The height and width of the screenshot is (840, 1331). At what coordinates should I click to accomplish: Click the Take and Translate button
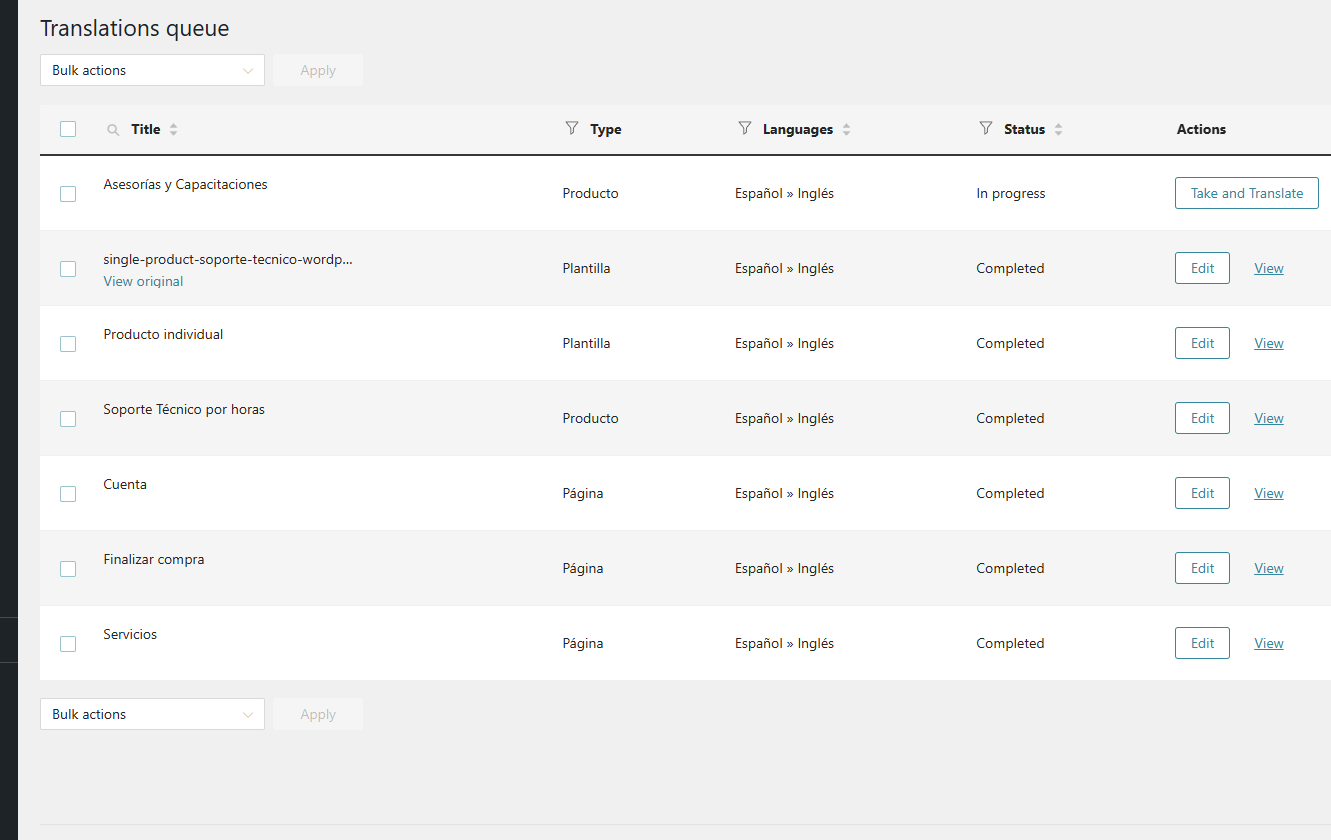pyautogui.click(x=1246, y=193)
